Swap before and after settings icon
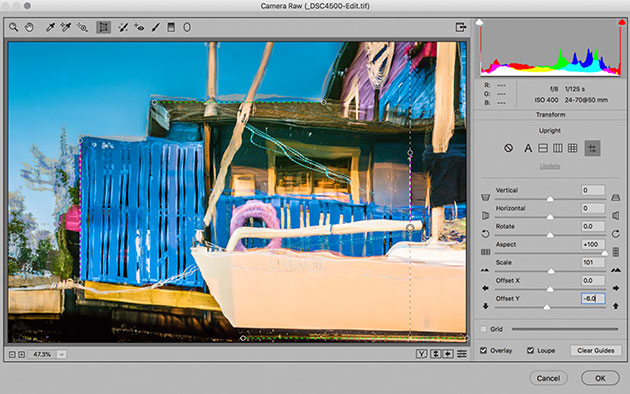Viewport: 630px width, 394px height. pyautogui.click(x=436, y=354)
